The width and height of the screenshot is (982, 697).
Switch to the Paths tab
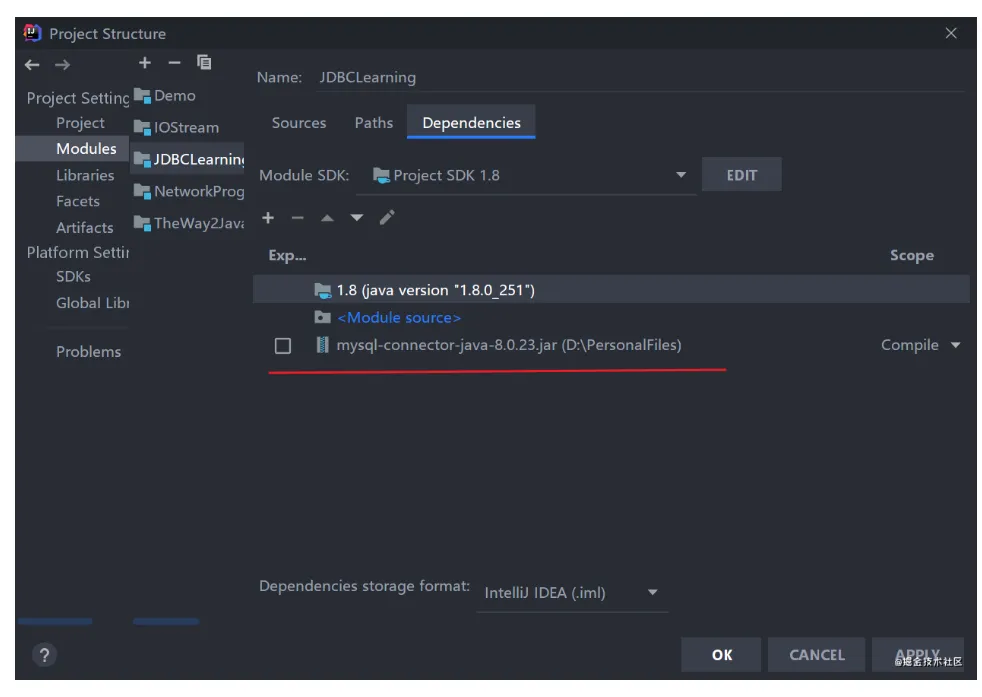374,123
